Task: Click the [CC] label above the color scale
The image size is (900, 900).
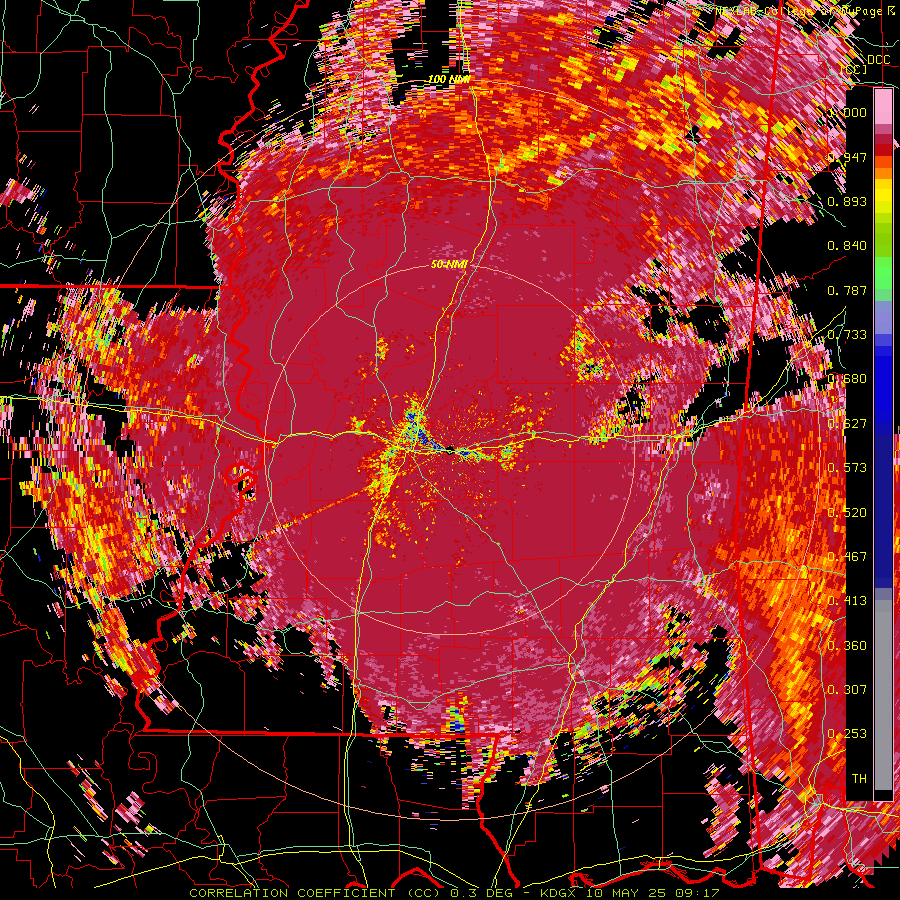Action: click(x=854, y=69)
